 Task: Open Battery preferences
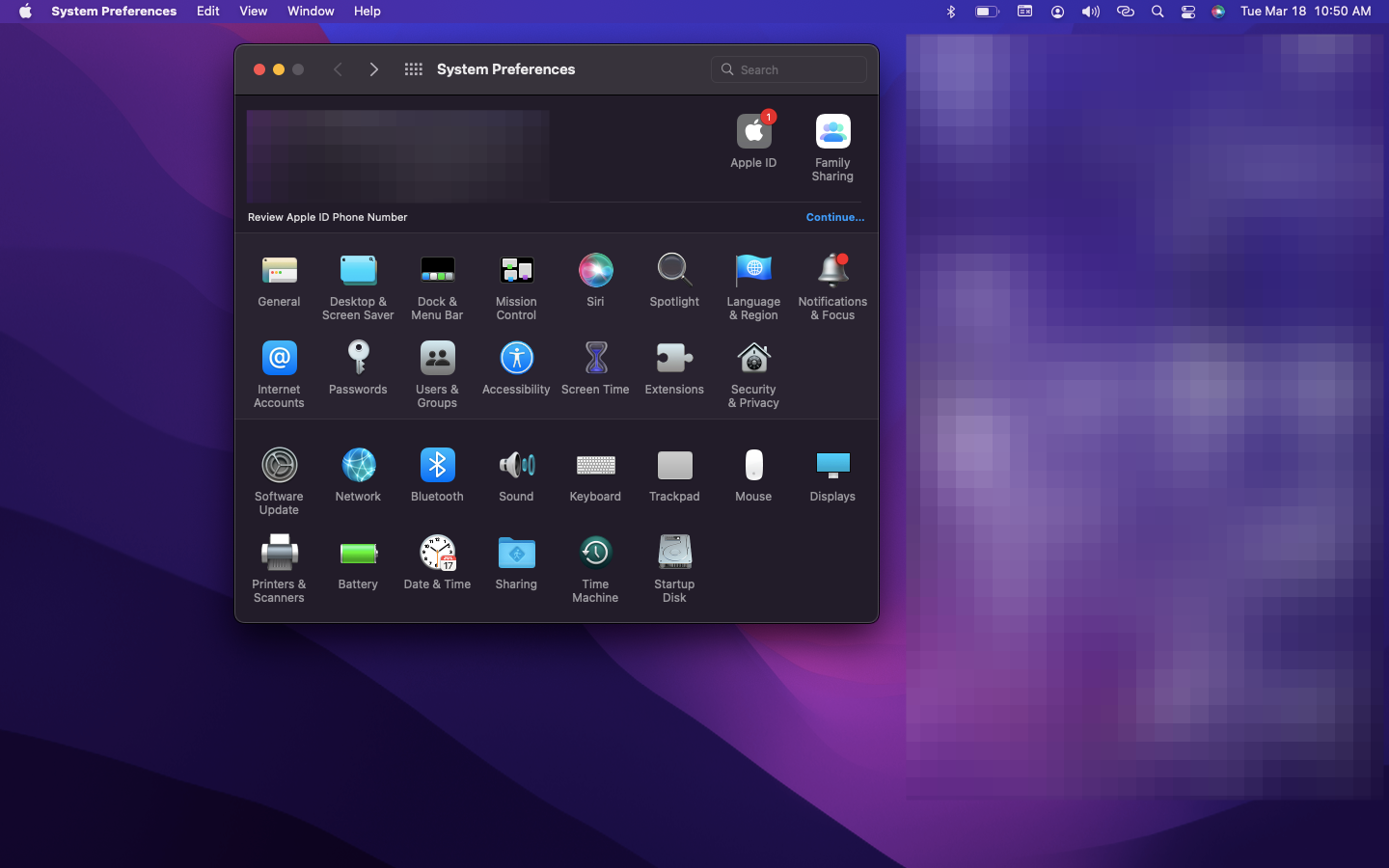tap(358, 564)
